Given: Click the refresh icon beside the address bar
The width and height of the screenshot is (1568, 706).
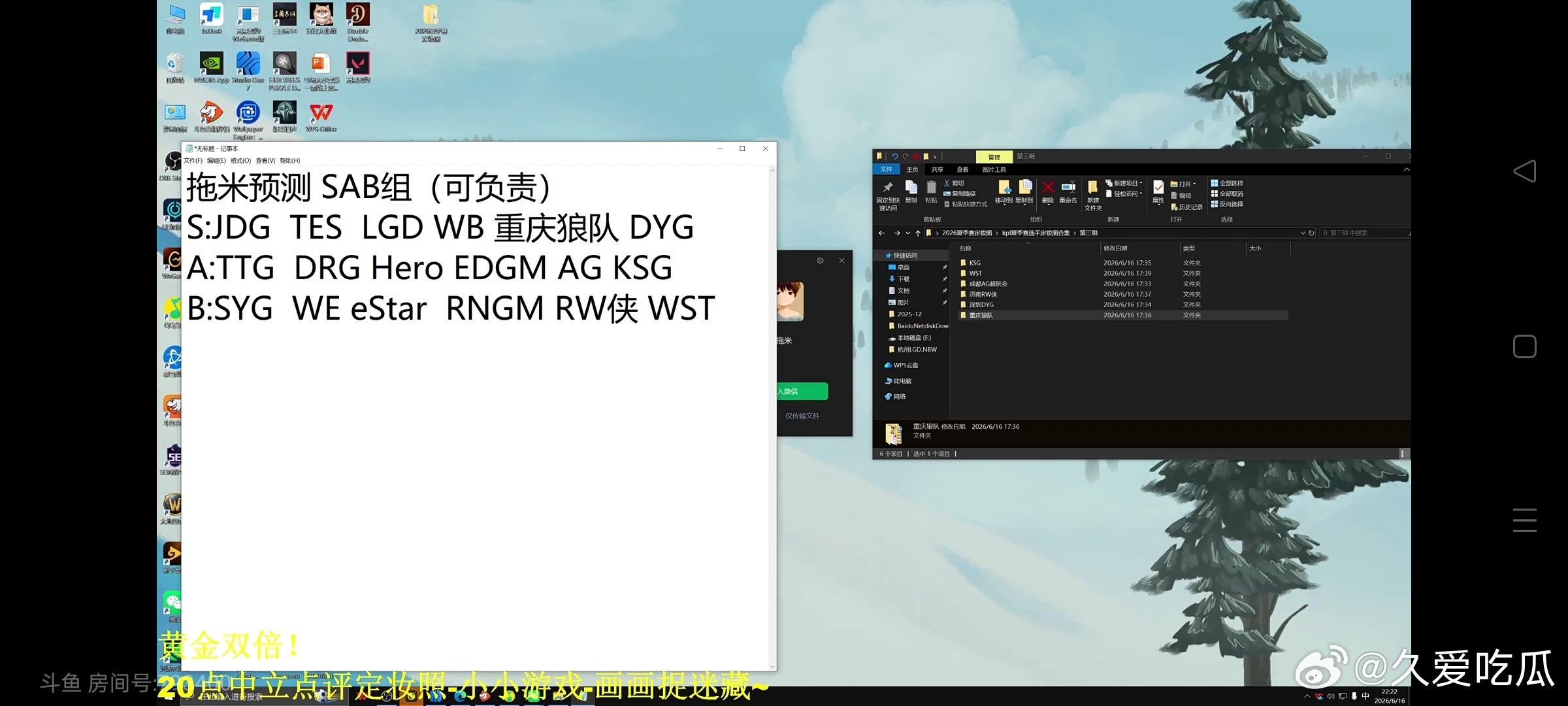Looking at the screenshot, I should click(1311, 233).
